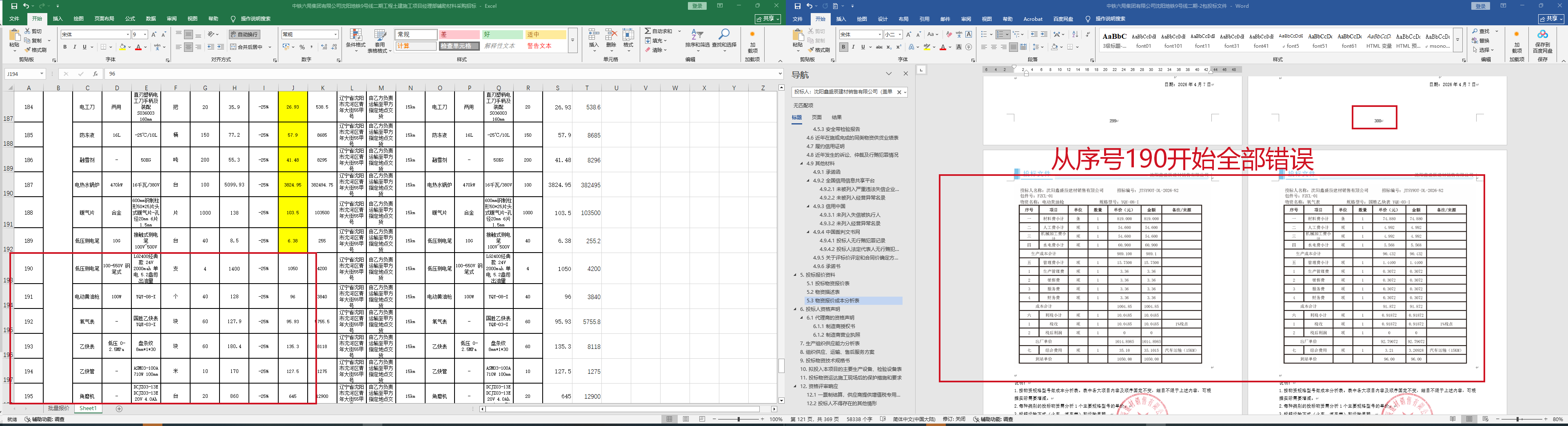Image resolution: width=1568 pixels, height=426 pixels.
Task: Open the Excel 公式 (Formulas) tab
Action: point(130,19)
